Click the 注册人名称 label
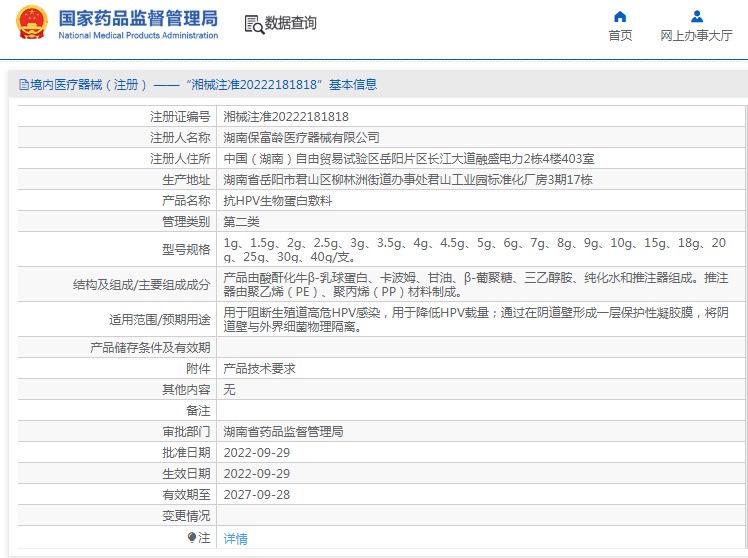 (180, 138)
